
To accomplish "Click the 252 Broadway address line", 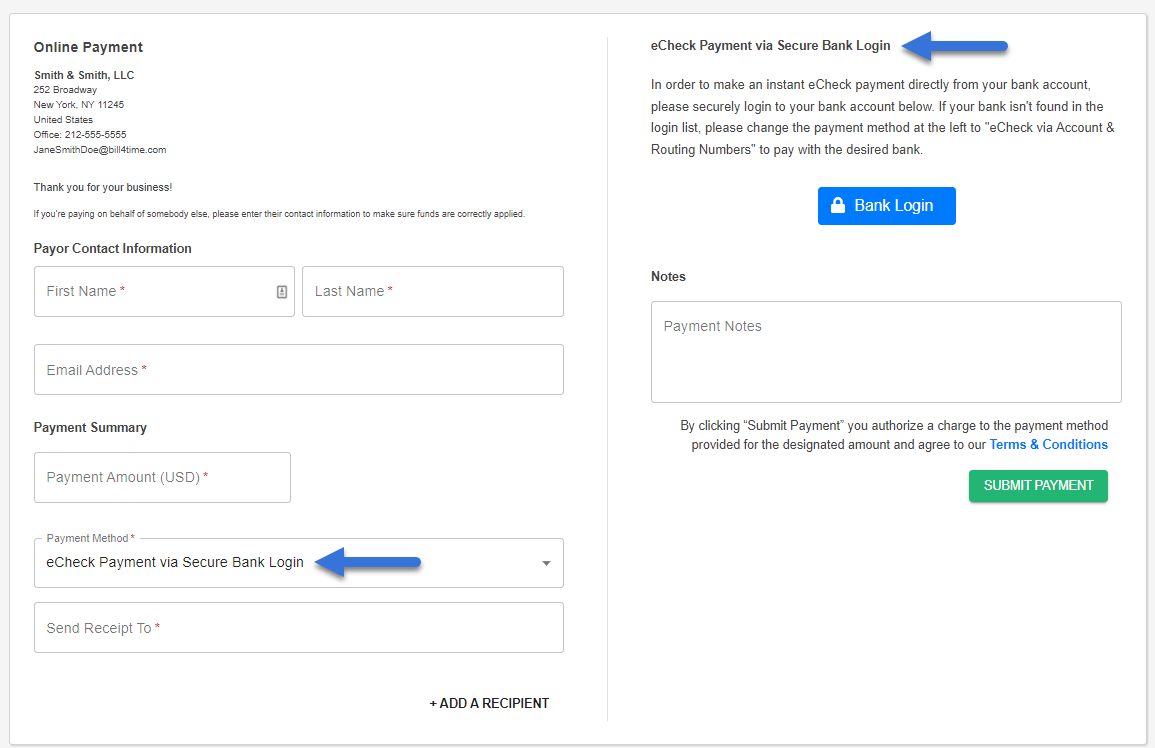I will 65,90.
